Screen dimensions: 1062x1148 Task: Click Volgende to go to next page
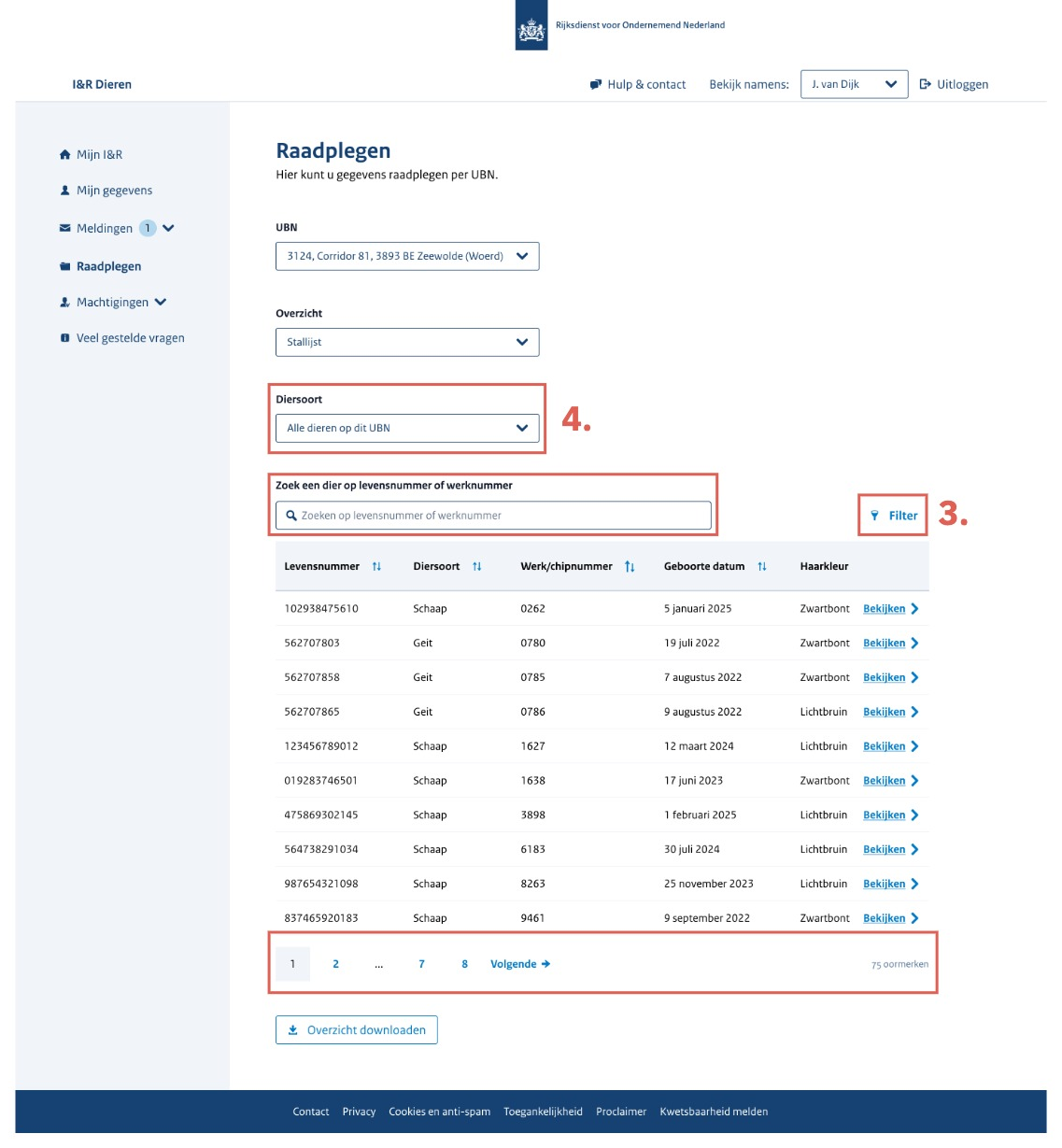point(520,964)
